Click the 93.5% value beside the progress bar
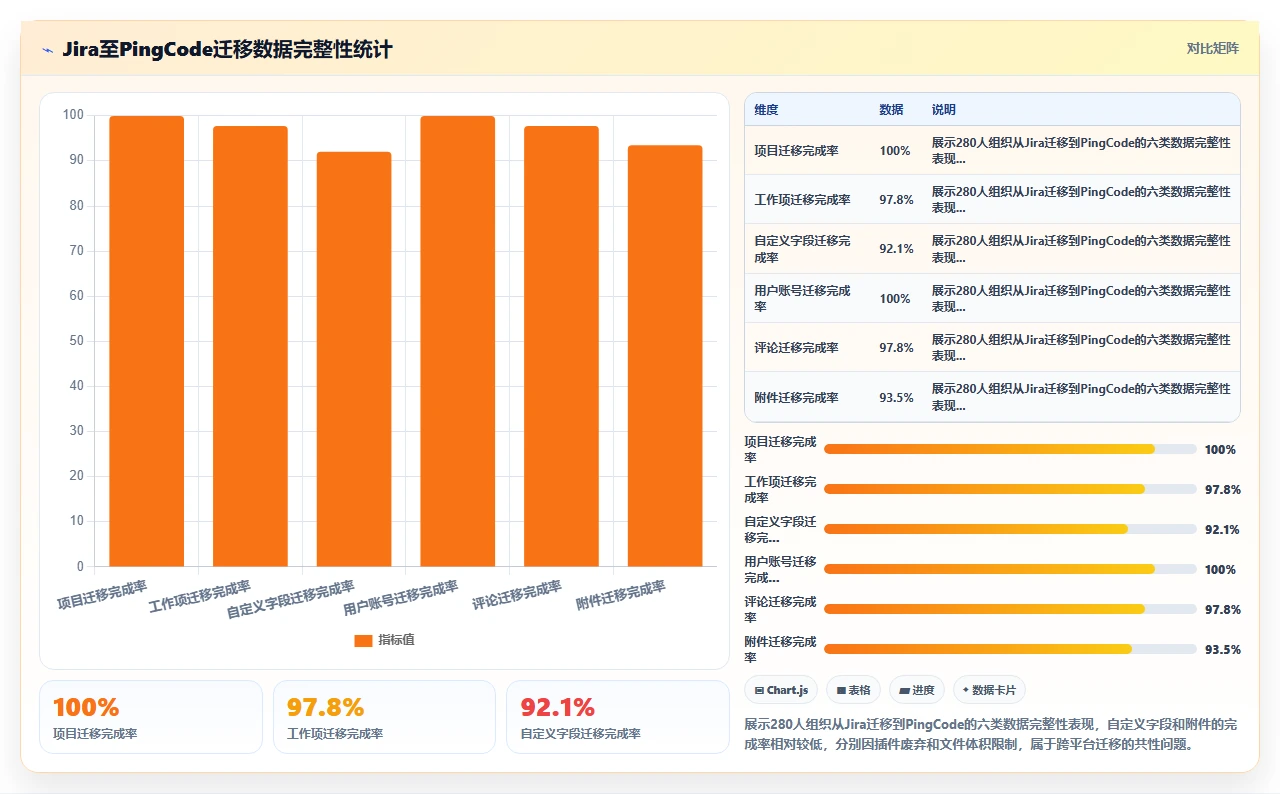1280x794 pixels. click(x=1223, y=650)
